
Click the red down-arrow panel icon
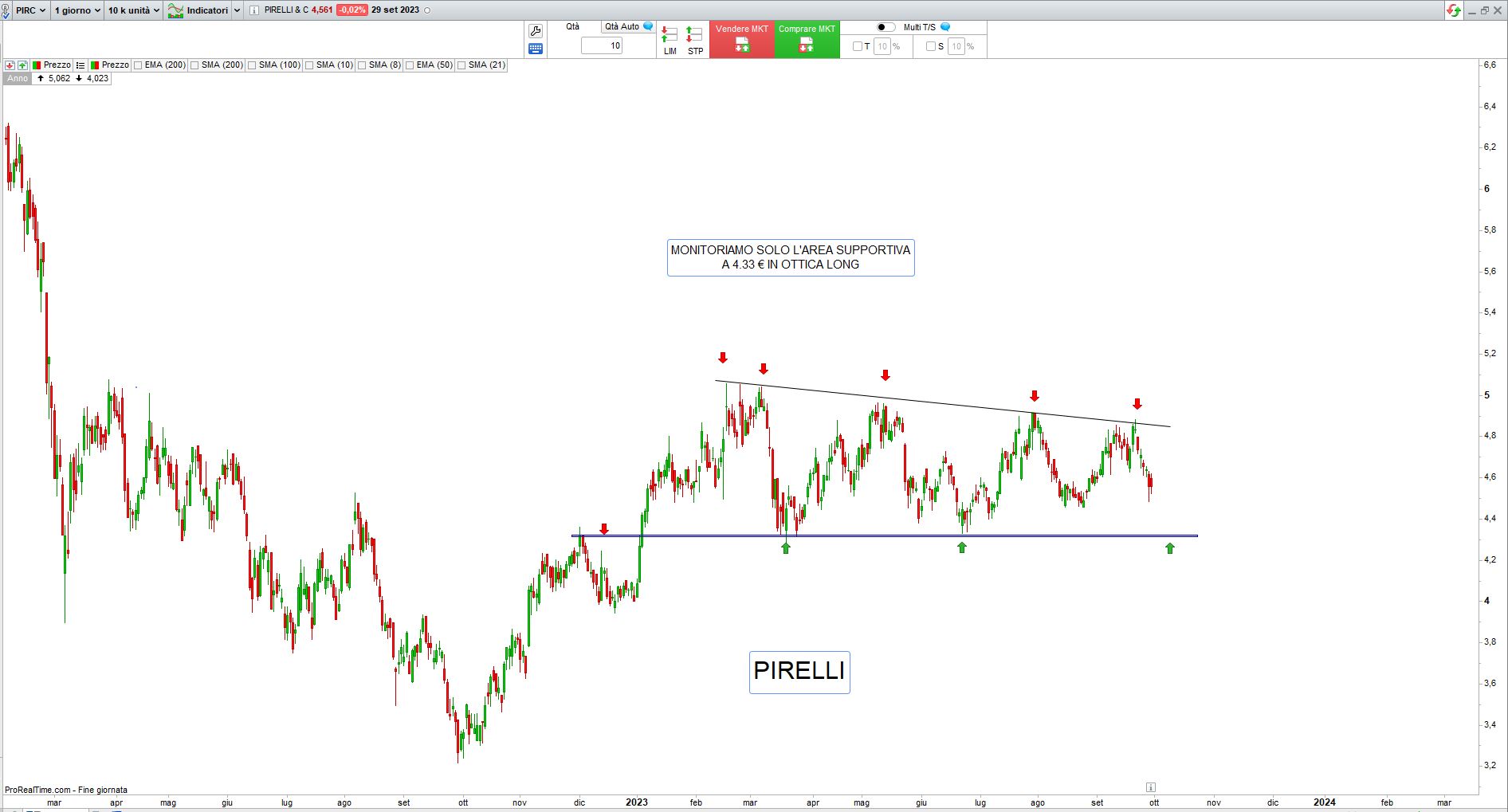[x=10, y=65]
